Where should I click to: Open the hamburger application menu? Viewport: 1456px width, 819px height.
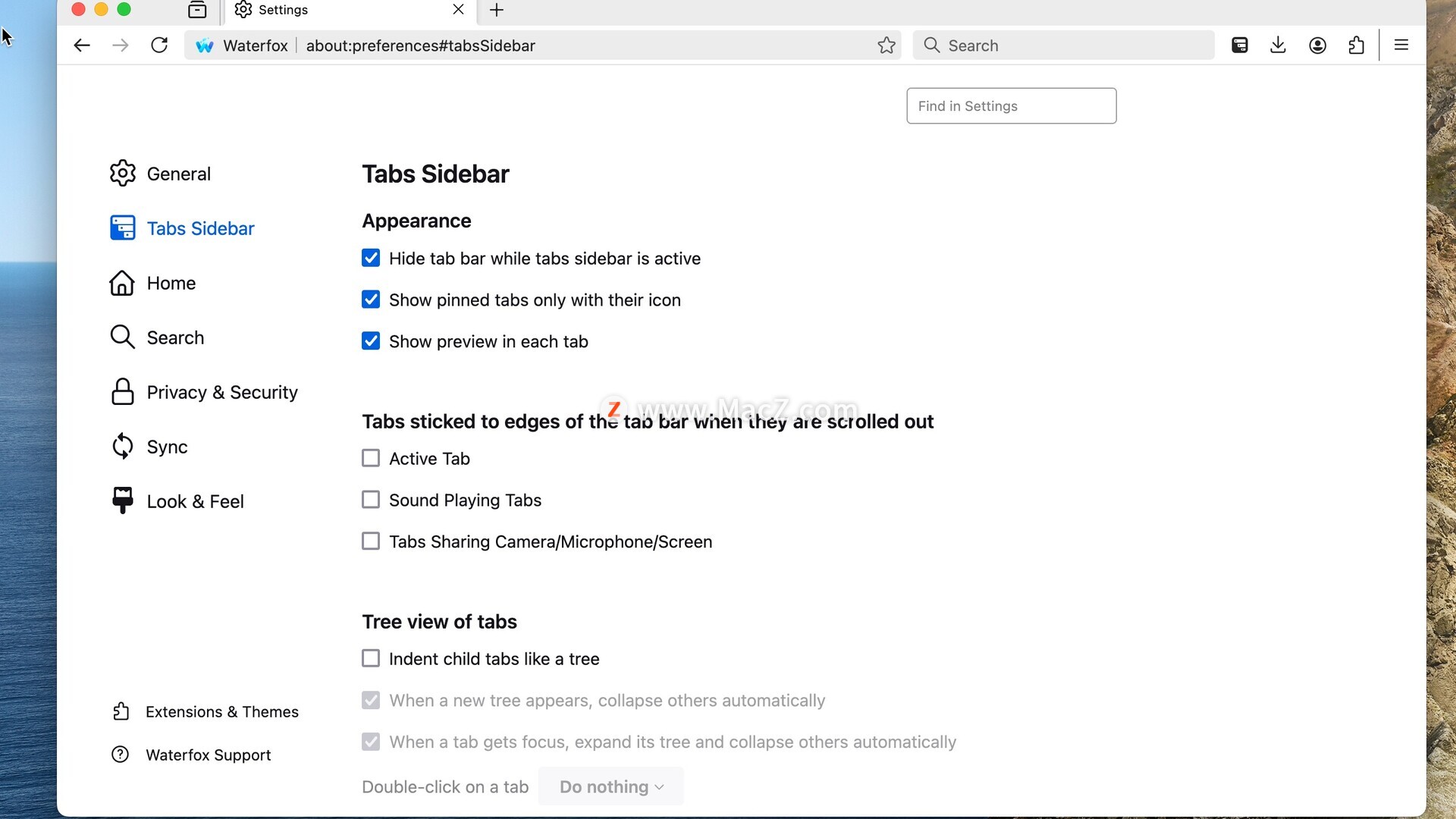[1401, 45]
